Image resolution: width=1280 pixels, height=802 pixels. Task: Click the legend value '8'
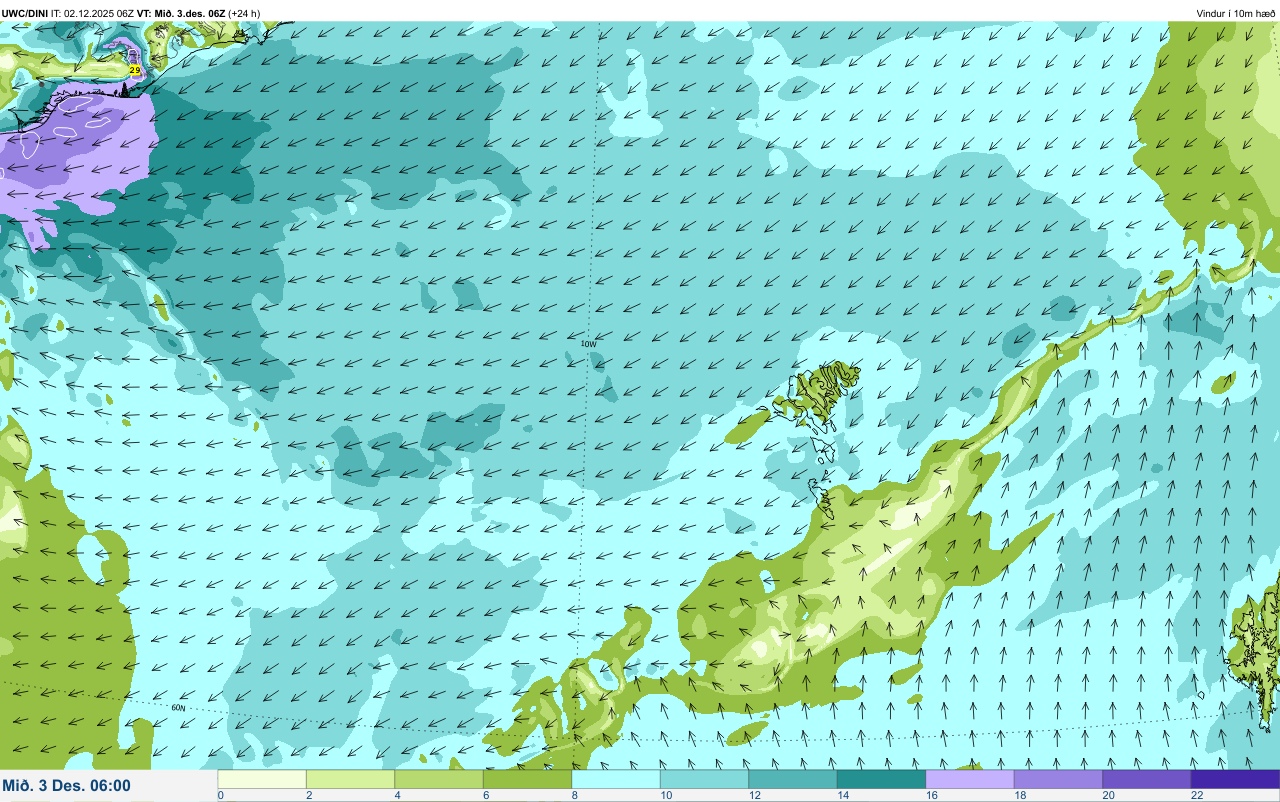pyautogui.click(x=573, y=795)
